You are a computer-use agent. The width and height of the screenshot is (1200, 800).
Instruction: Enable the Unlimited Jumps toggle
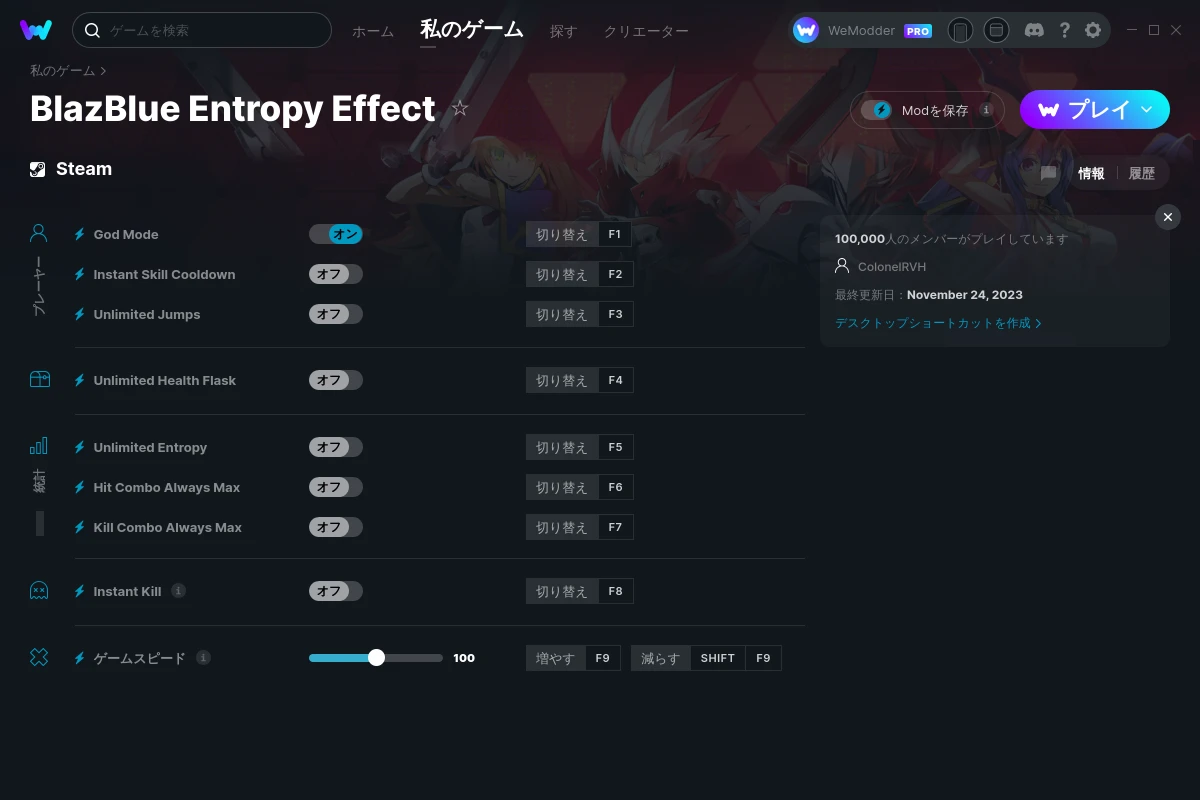pos(335,313)
